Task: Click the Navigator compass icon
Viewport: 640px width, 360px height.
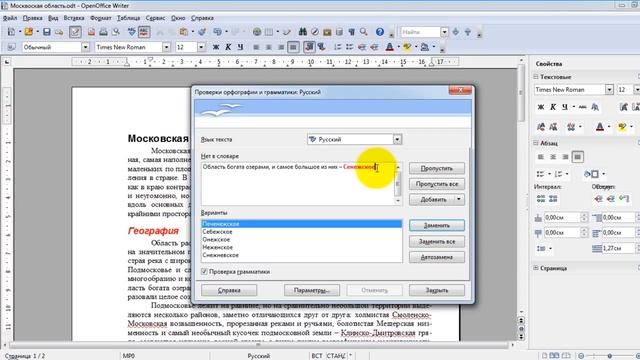Action: coord(315,32)
